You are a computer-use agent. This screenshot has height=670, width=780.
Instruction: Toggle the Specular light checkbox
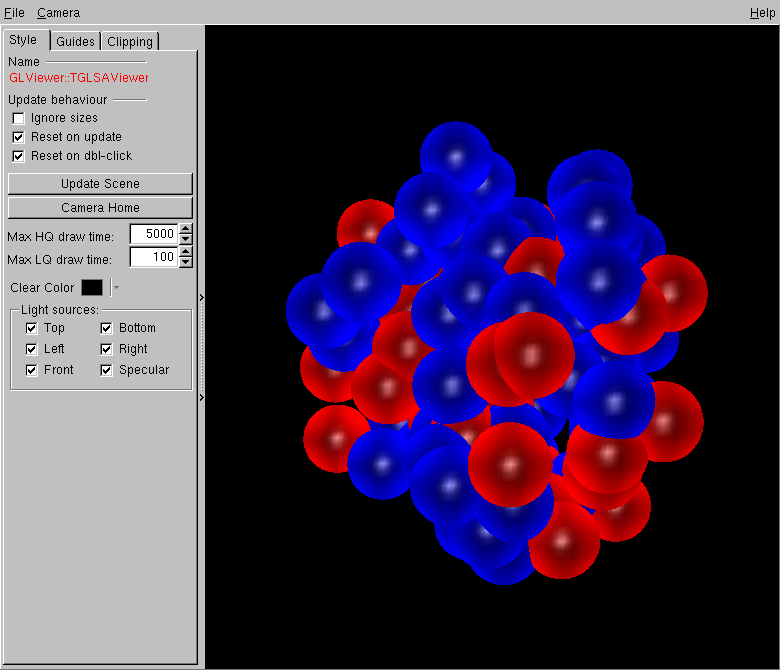106,370
